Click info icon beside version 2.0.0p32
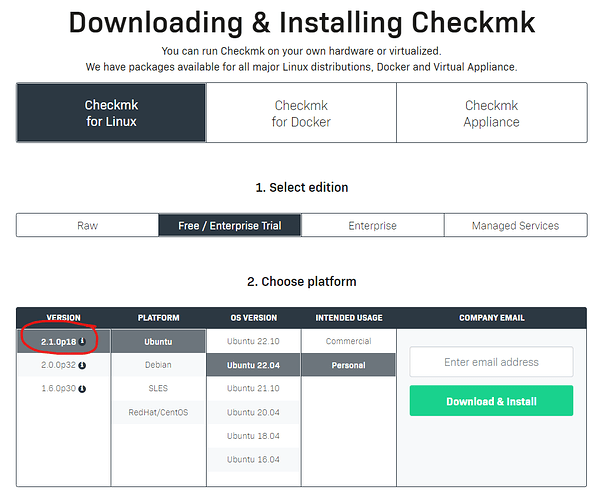 point(82,365)
